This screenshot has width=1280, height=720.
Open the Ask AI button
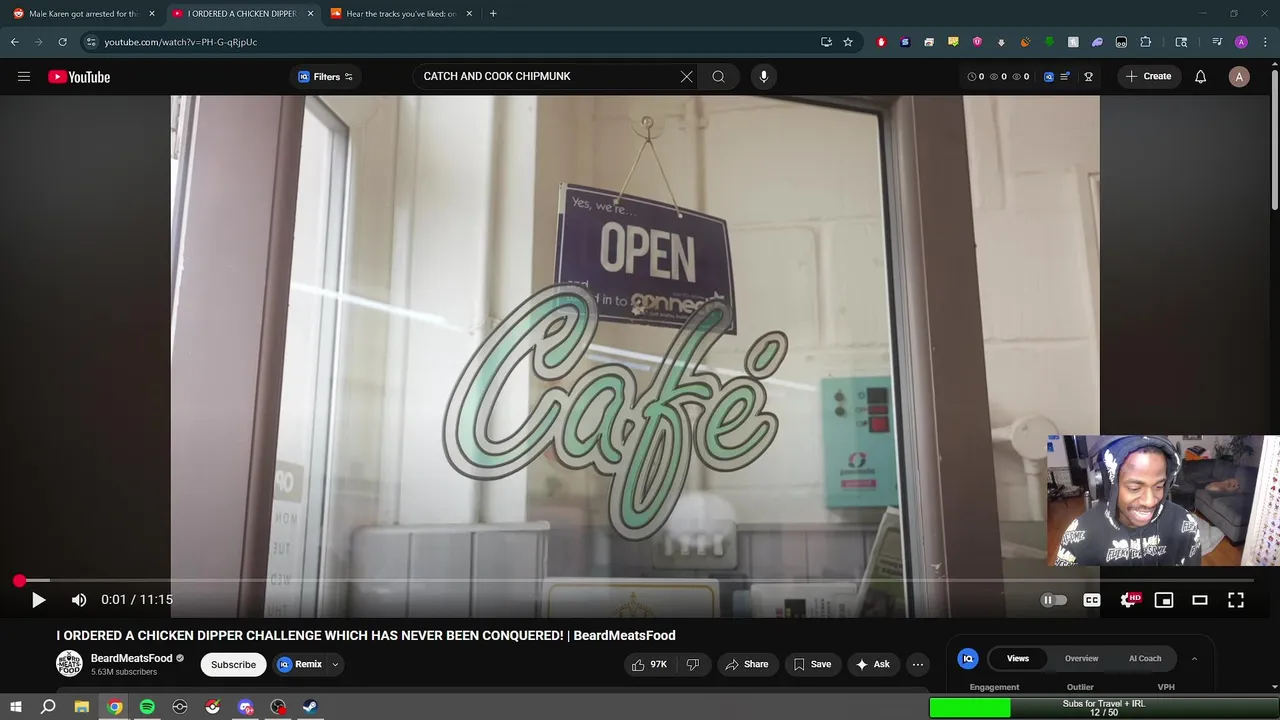click(873, 664)
